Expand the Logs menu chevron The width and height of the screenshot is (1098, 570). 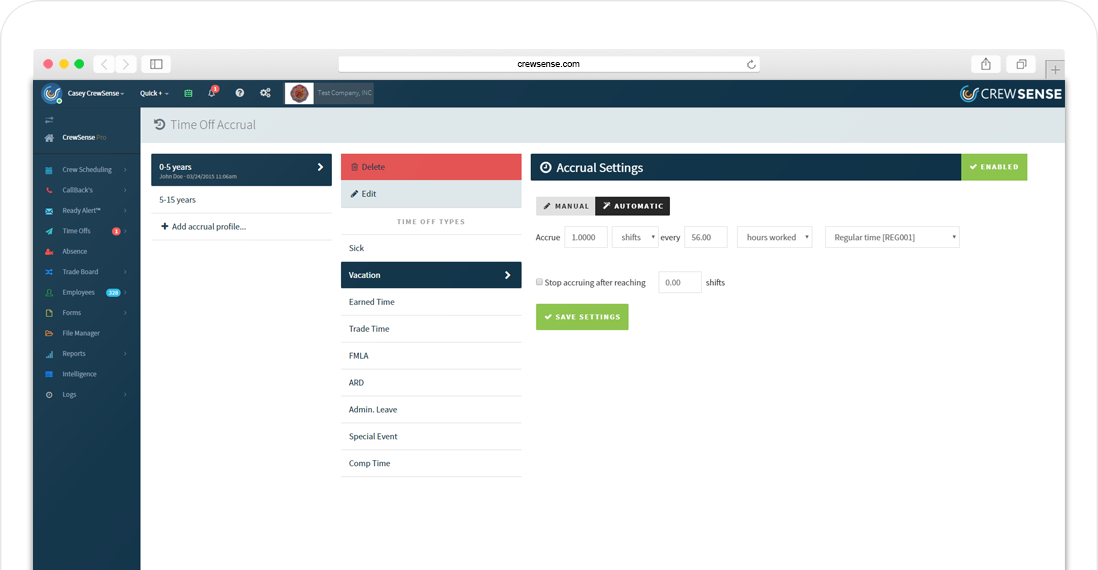(x=125, y=395)
